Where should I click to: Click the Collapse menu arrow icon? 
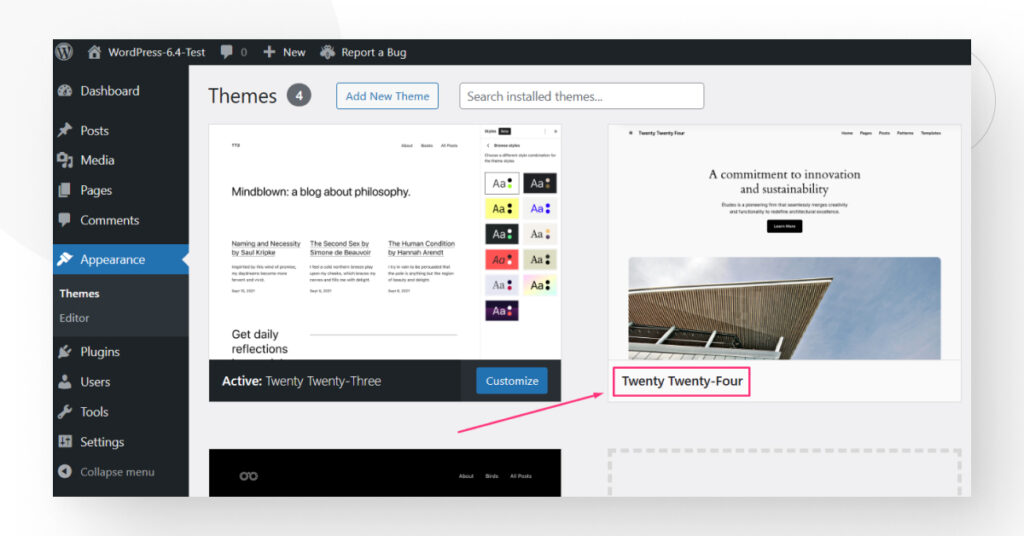(x=65, y=471)
